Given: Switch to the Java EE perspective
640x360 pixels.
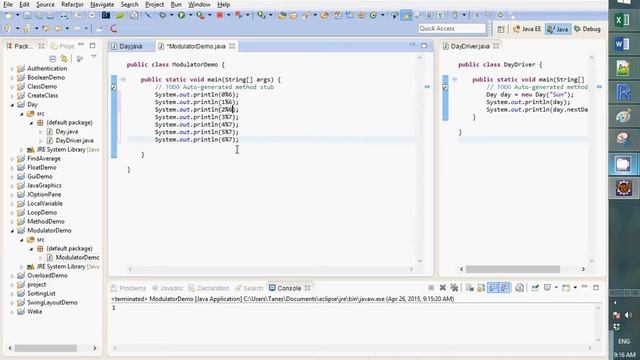Looking at the screenshot, I should tap(527, 29).
